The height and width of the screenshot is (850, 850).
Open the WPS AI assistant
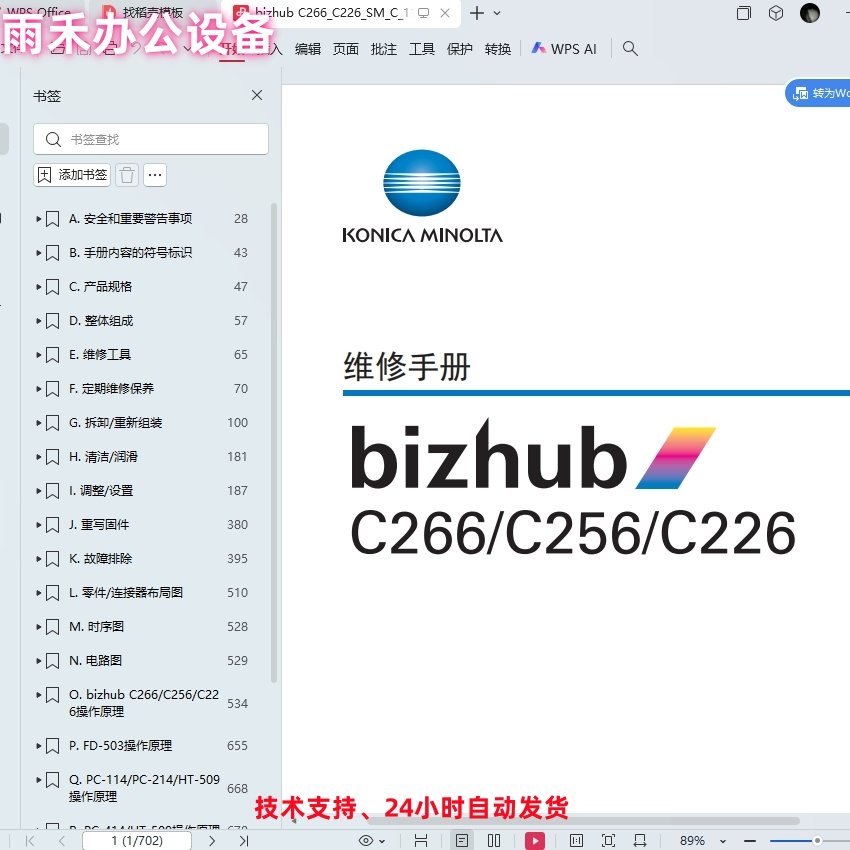tap(565, 48)
